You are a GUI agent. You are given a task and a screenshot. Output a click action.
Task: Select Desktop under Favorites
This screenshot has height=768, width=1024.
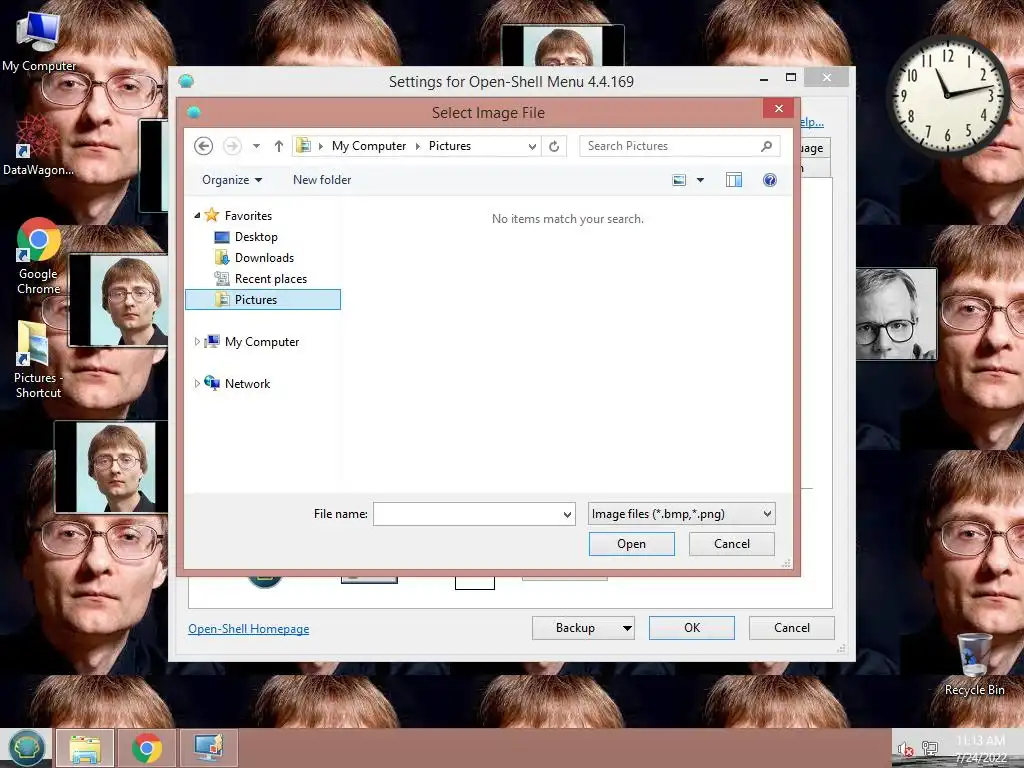point(256,236)
